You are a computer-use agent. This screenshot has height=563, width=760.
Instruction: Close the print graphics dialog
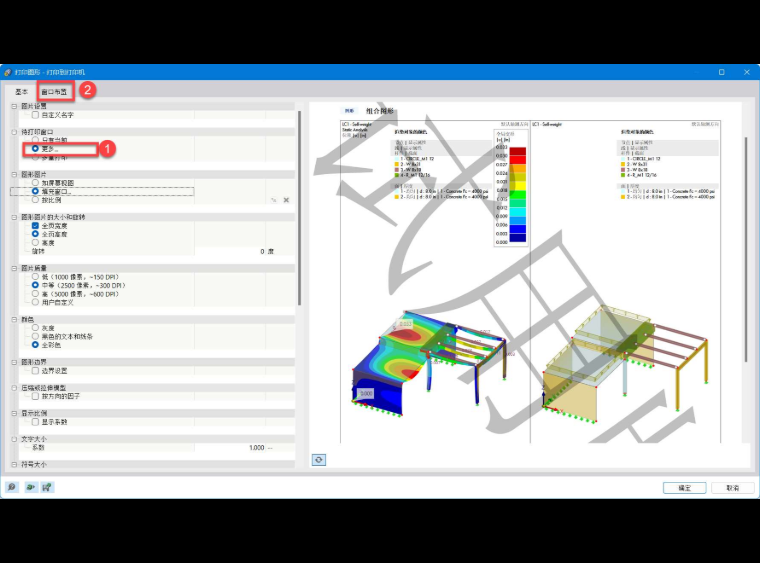click(746, 72)
